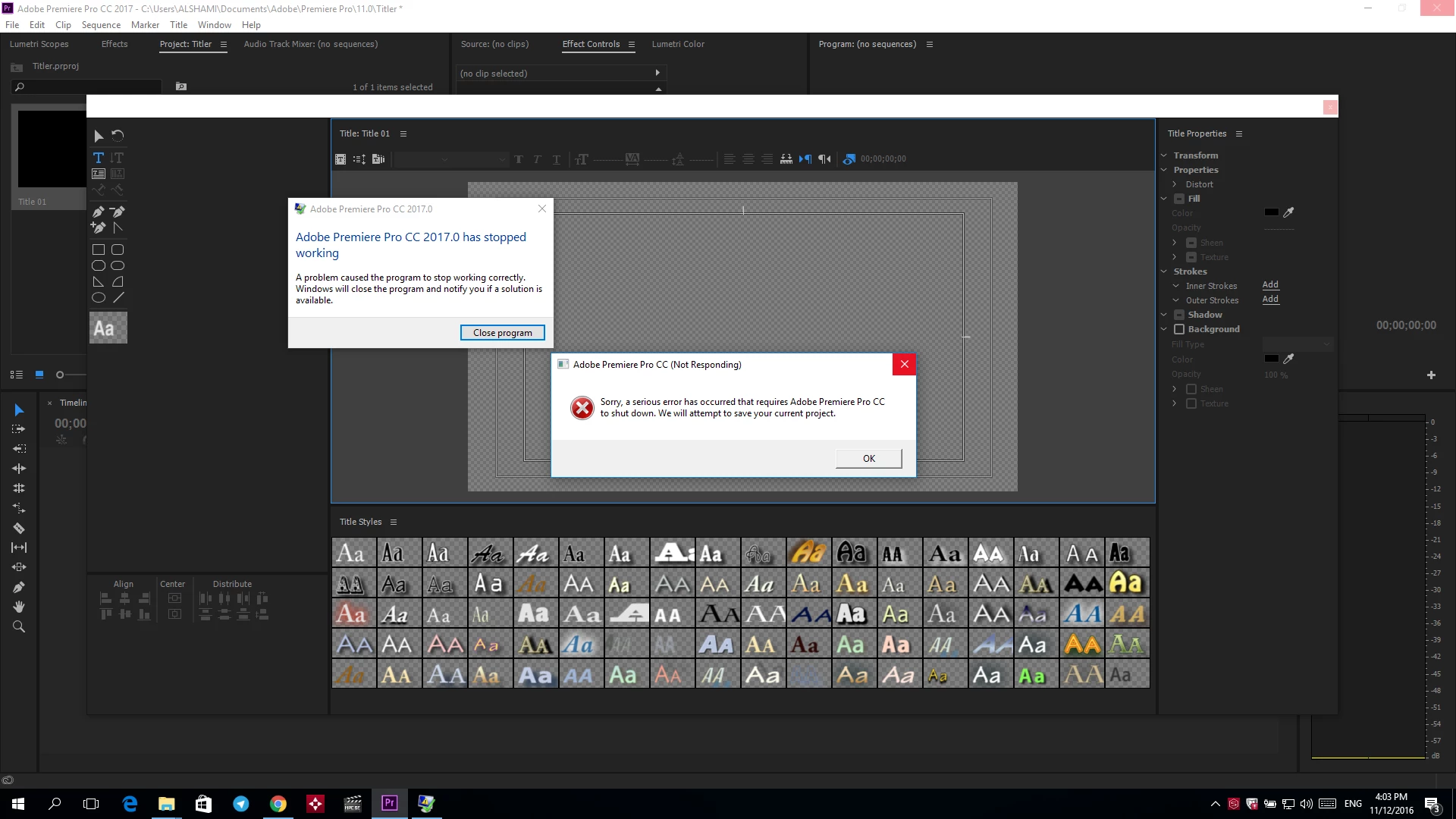Open the font family dropdown in Titler
Viewport: 1456px width, 819px height.
click(x=422, y=159)
